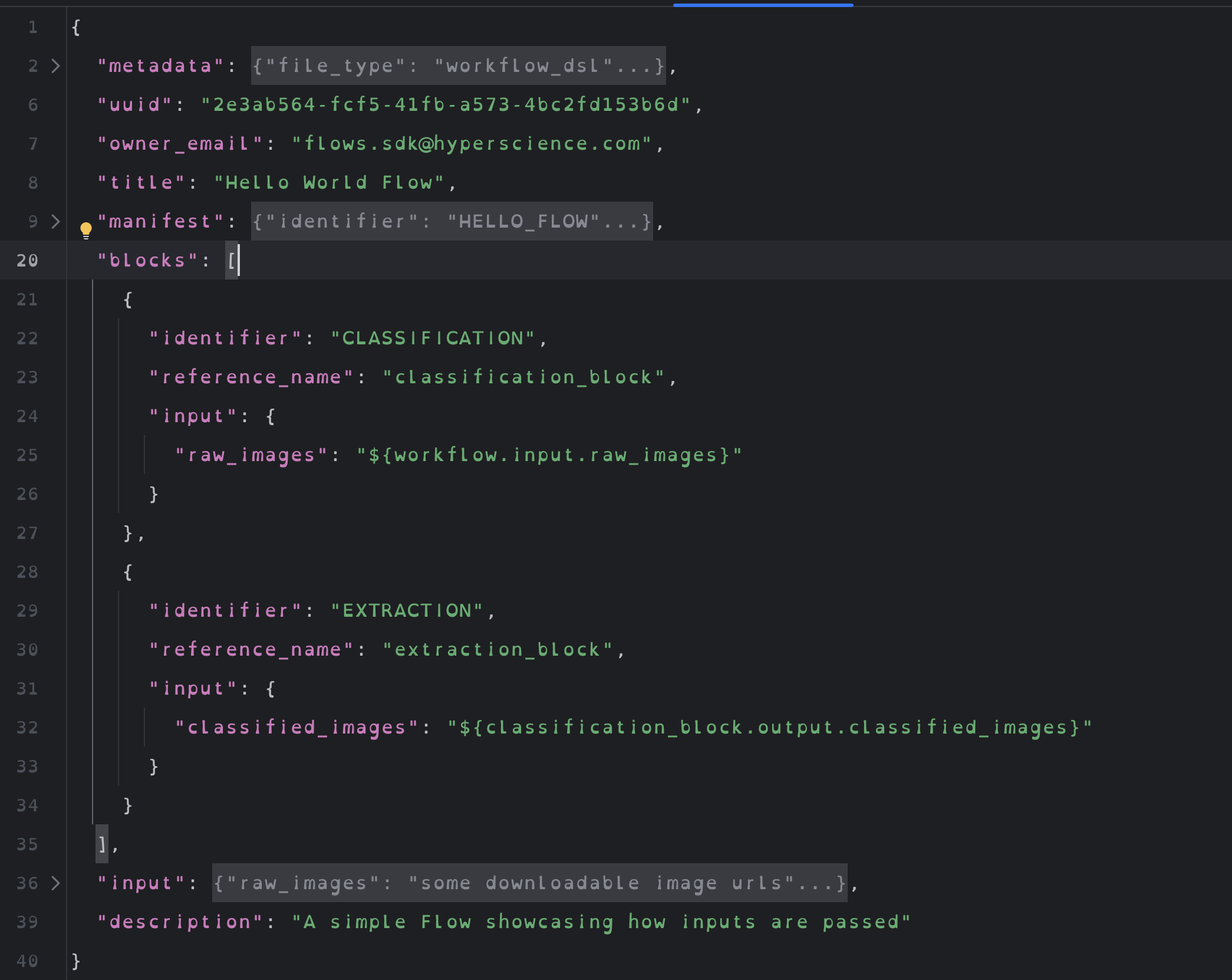Click the yellow lightbulb quick-fix icon
Image resolution: width=1232 pixels, height=980 pixels.
86,229
